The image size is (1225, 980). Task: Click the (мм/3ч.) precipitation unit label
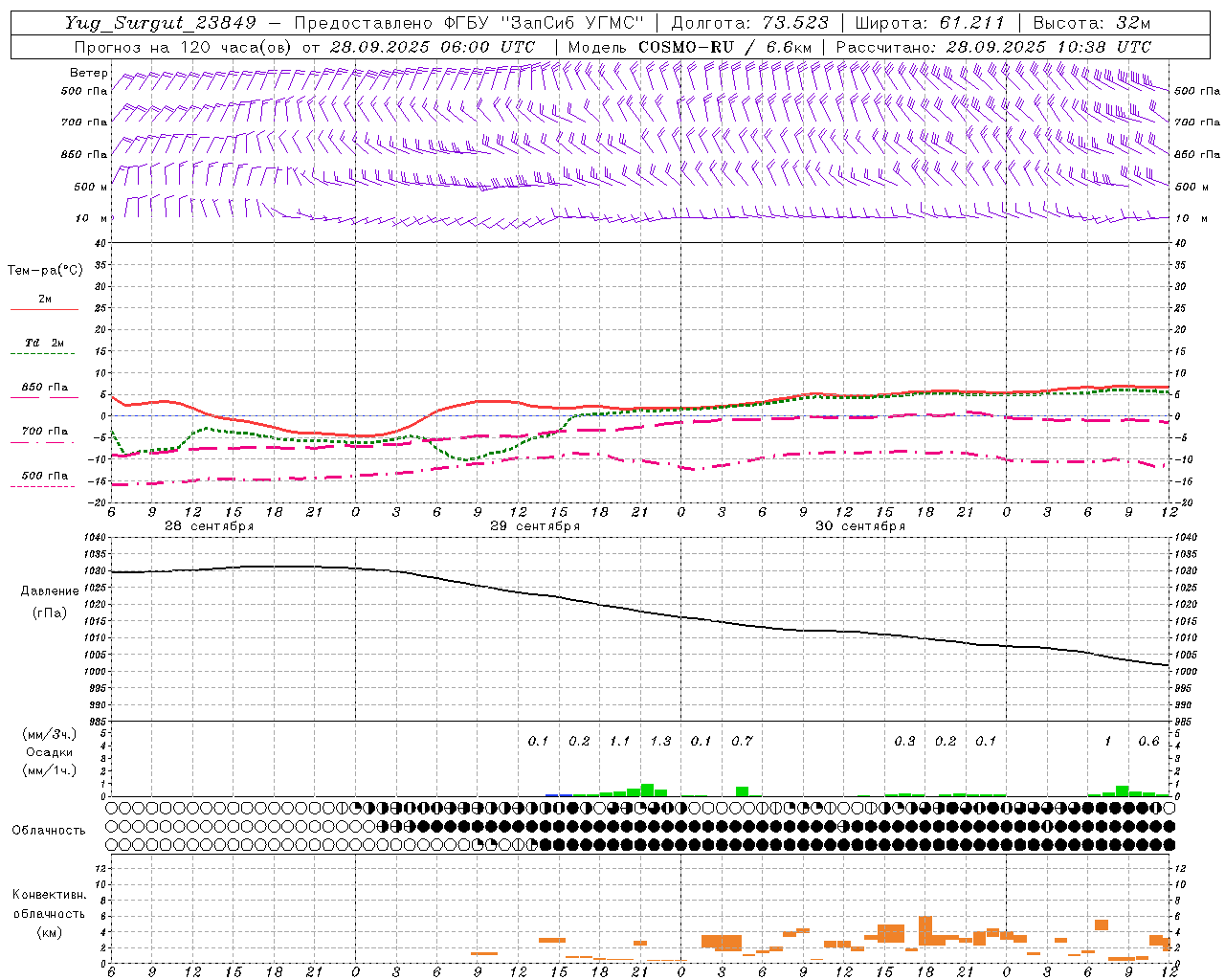pos(49,734)
